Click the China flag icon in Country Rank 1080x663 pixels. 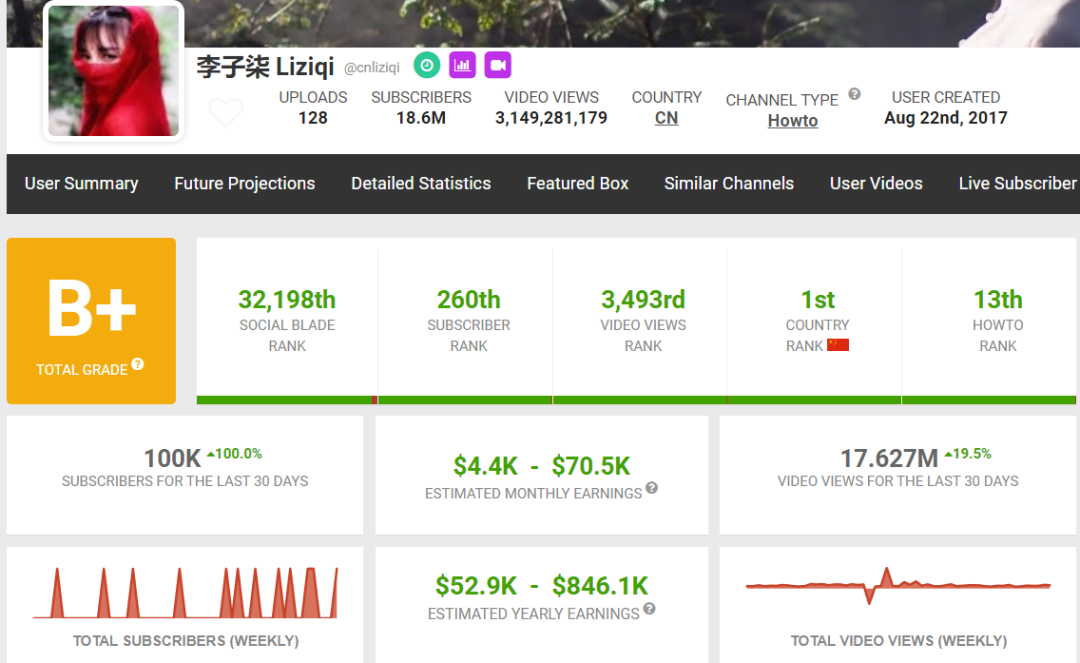click(x=838, y=345)
